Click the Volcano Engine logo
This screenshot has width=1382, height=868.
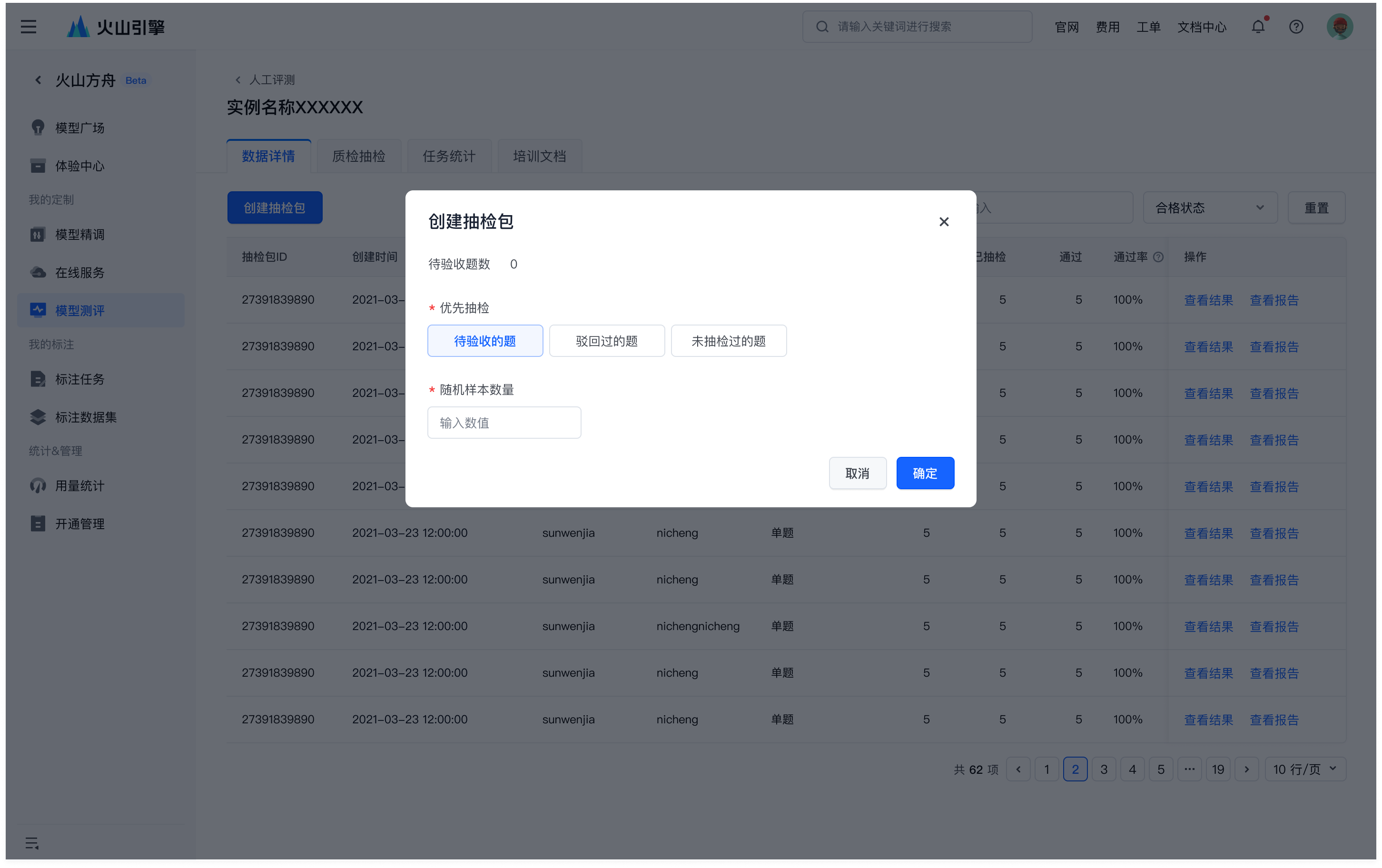pos(115,26)
